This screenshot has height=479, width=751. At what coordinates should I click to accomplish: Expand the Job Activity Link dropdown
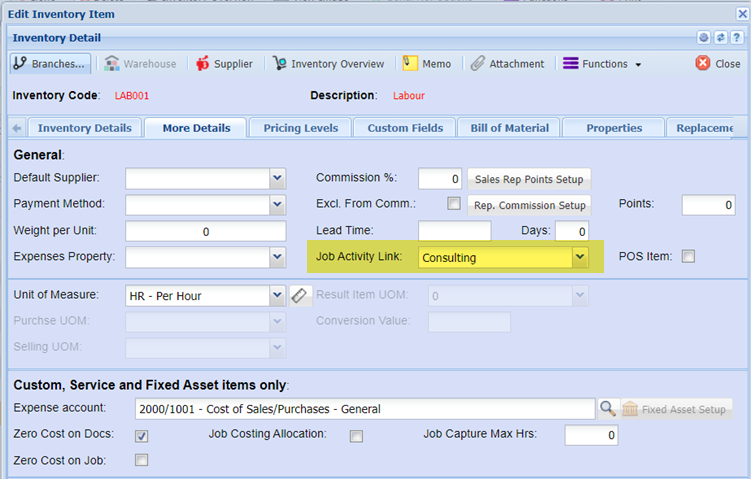click(x=579, y=258)
